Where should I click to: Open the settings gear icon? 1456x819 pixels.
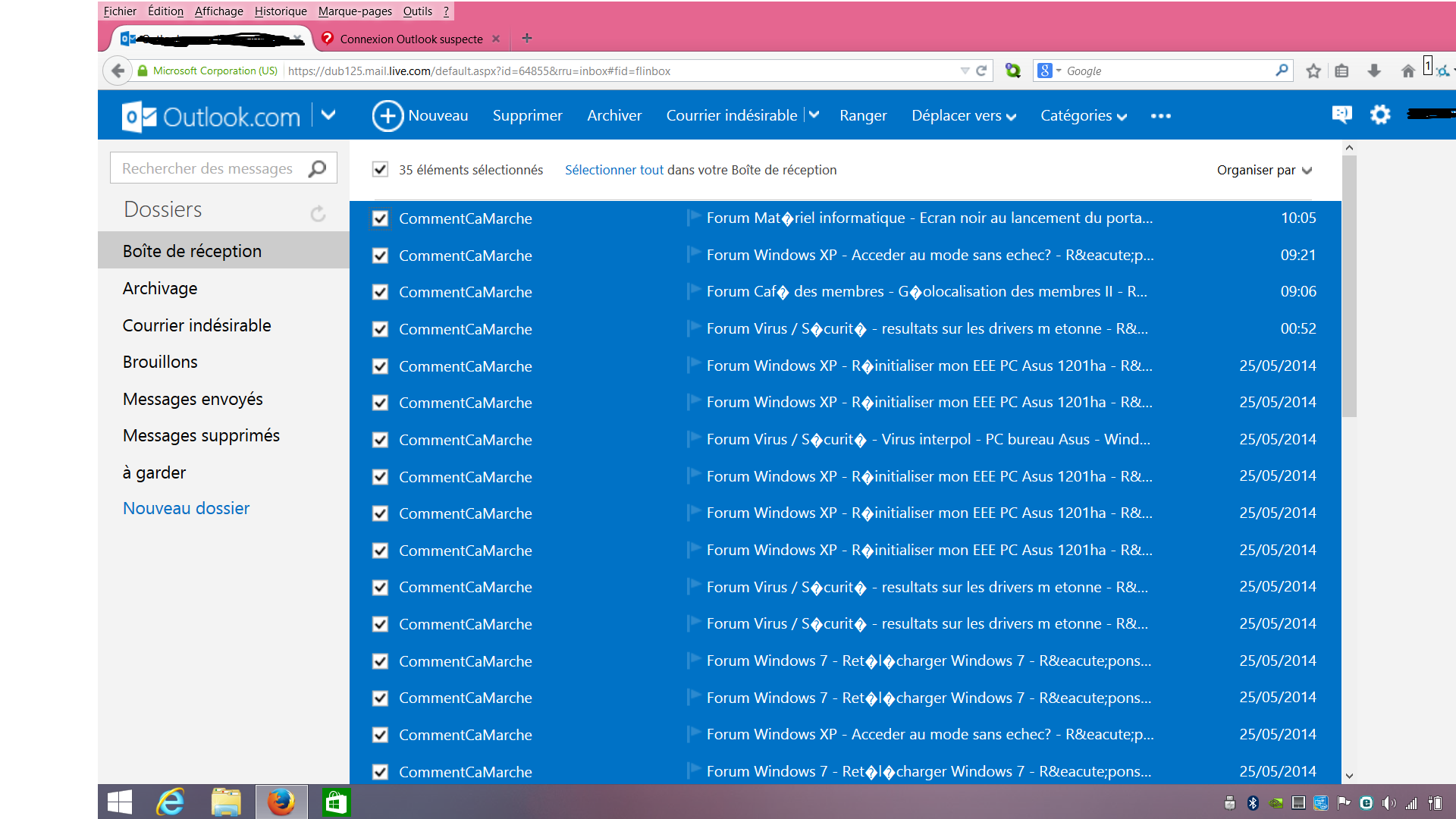tap(1380, 115)
